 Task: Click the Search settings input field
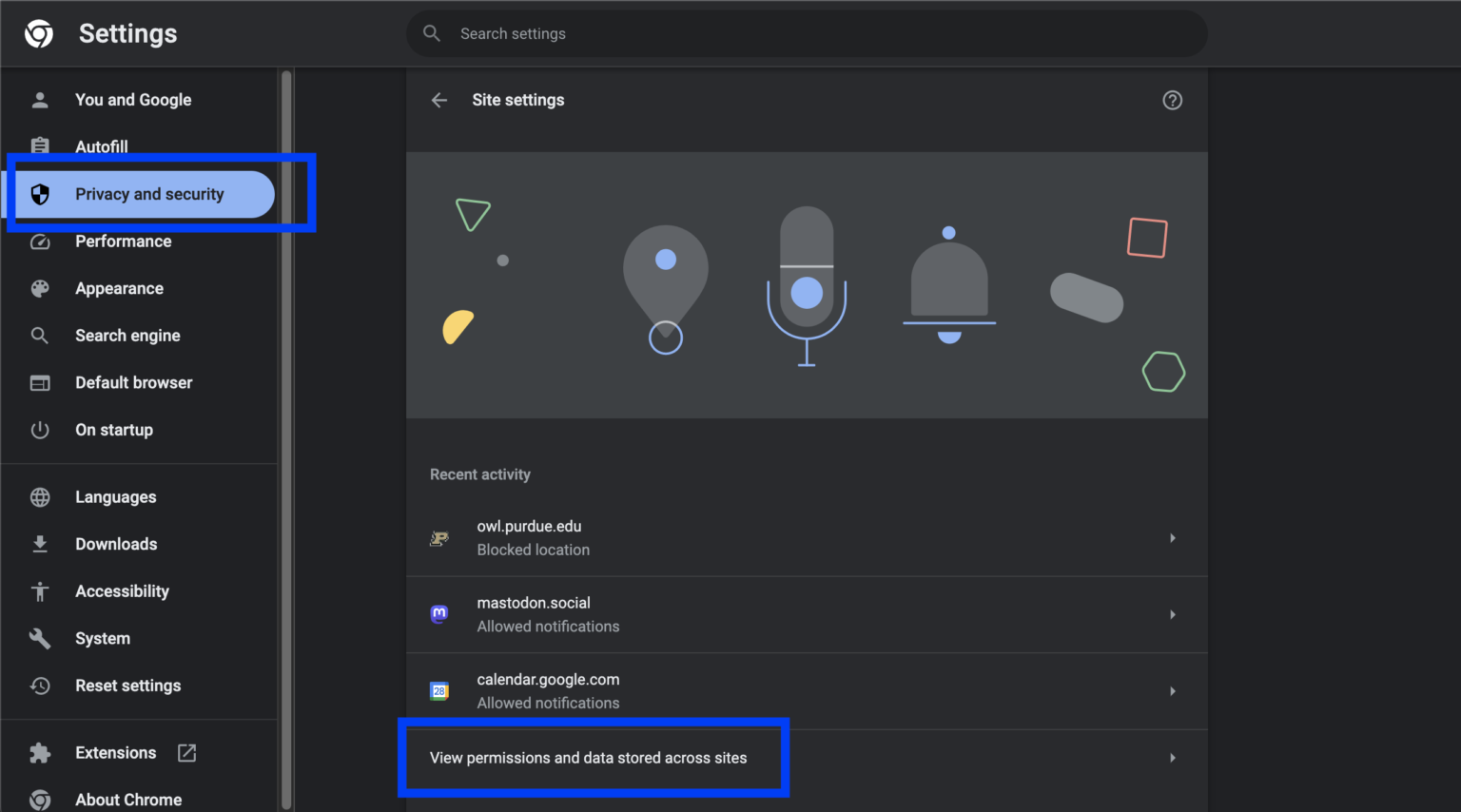point(807,33)
